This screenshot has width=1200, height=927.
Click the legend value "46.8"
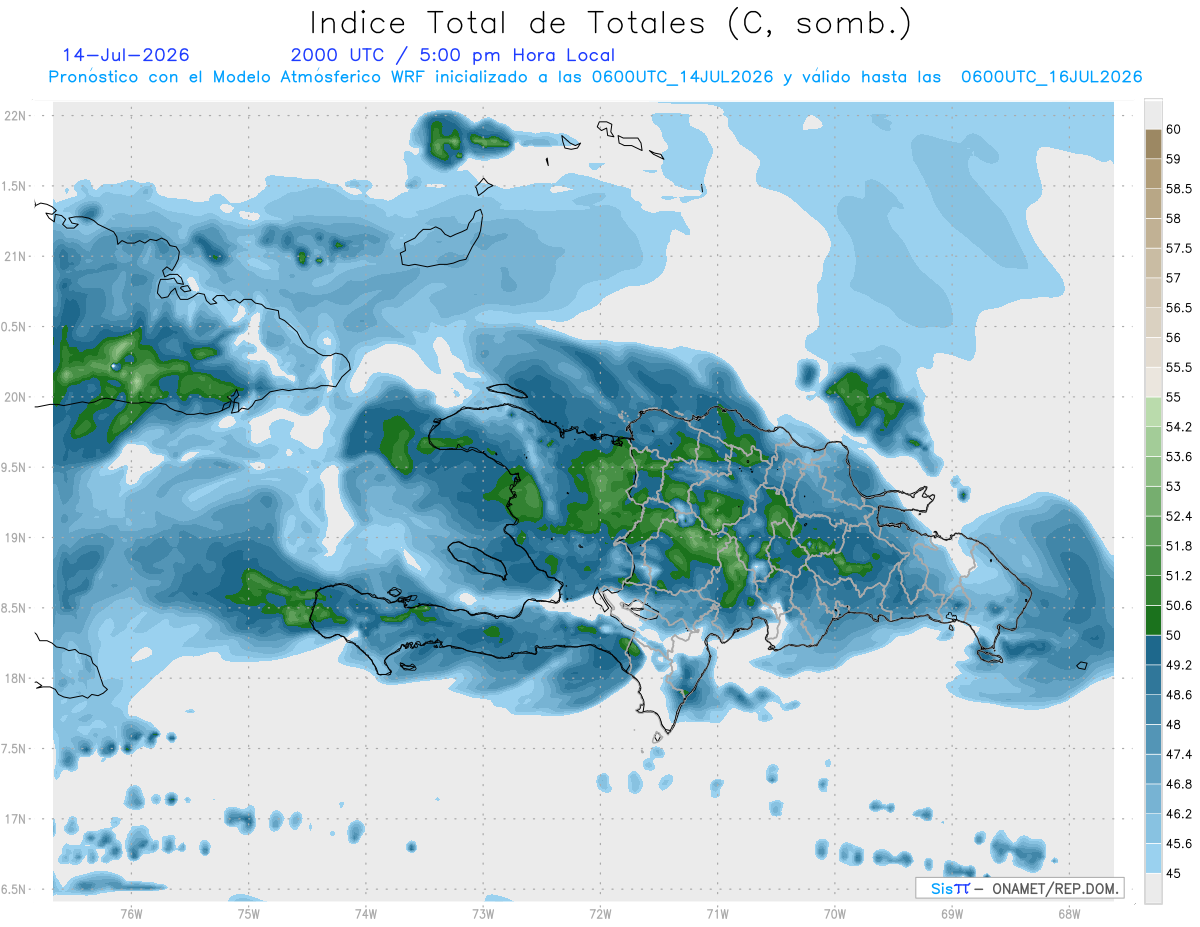click(x=1179, y=785)
